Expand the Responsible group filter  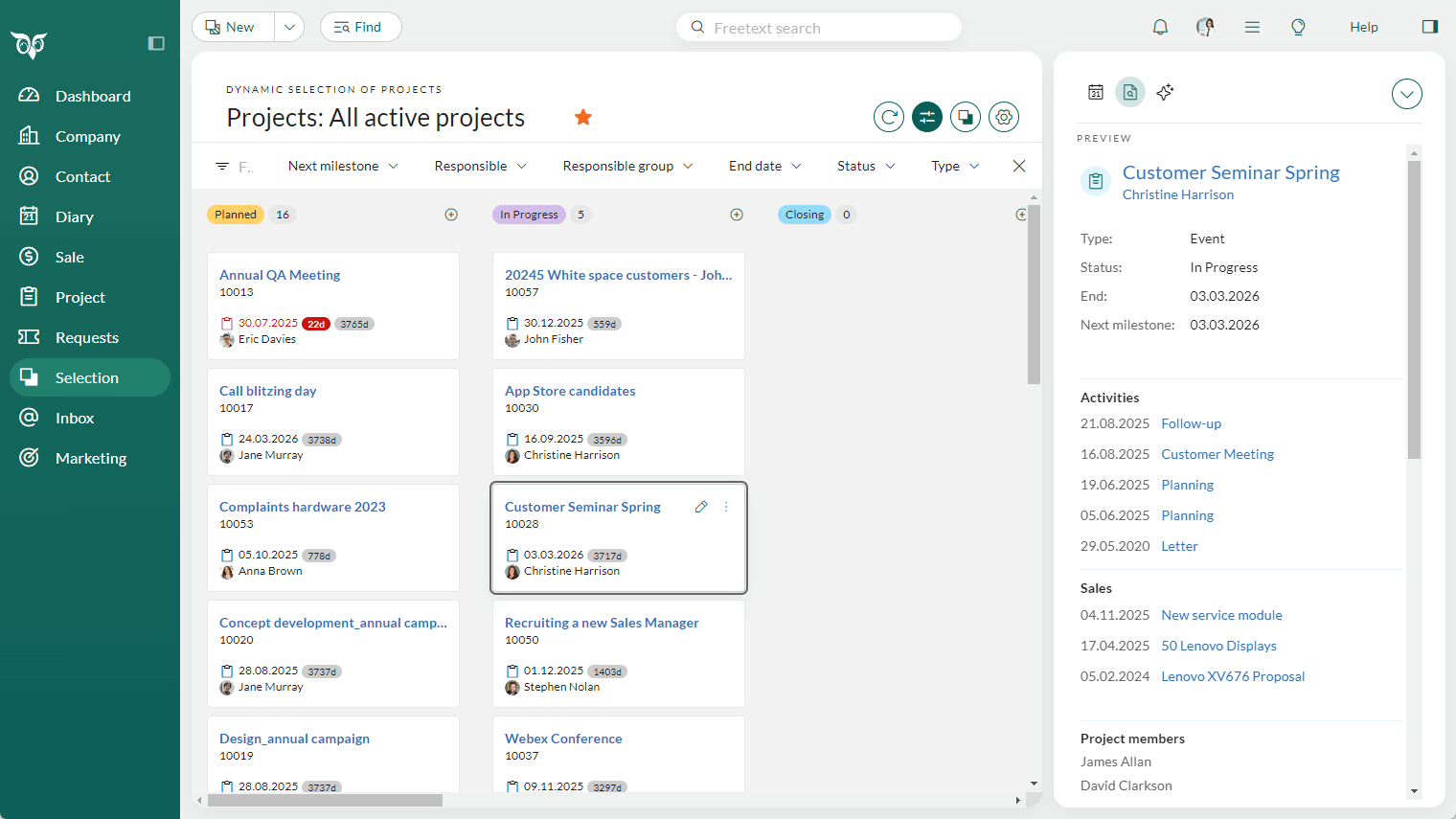(x=627, y=166)
